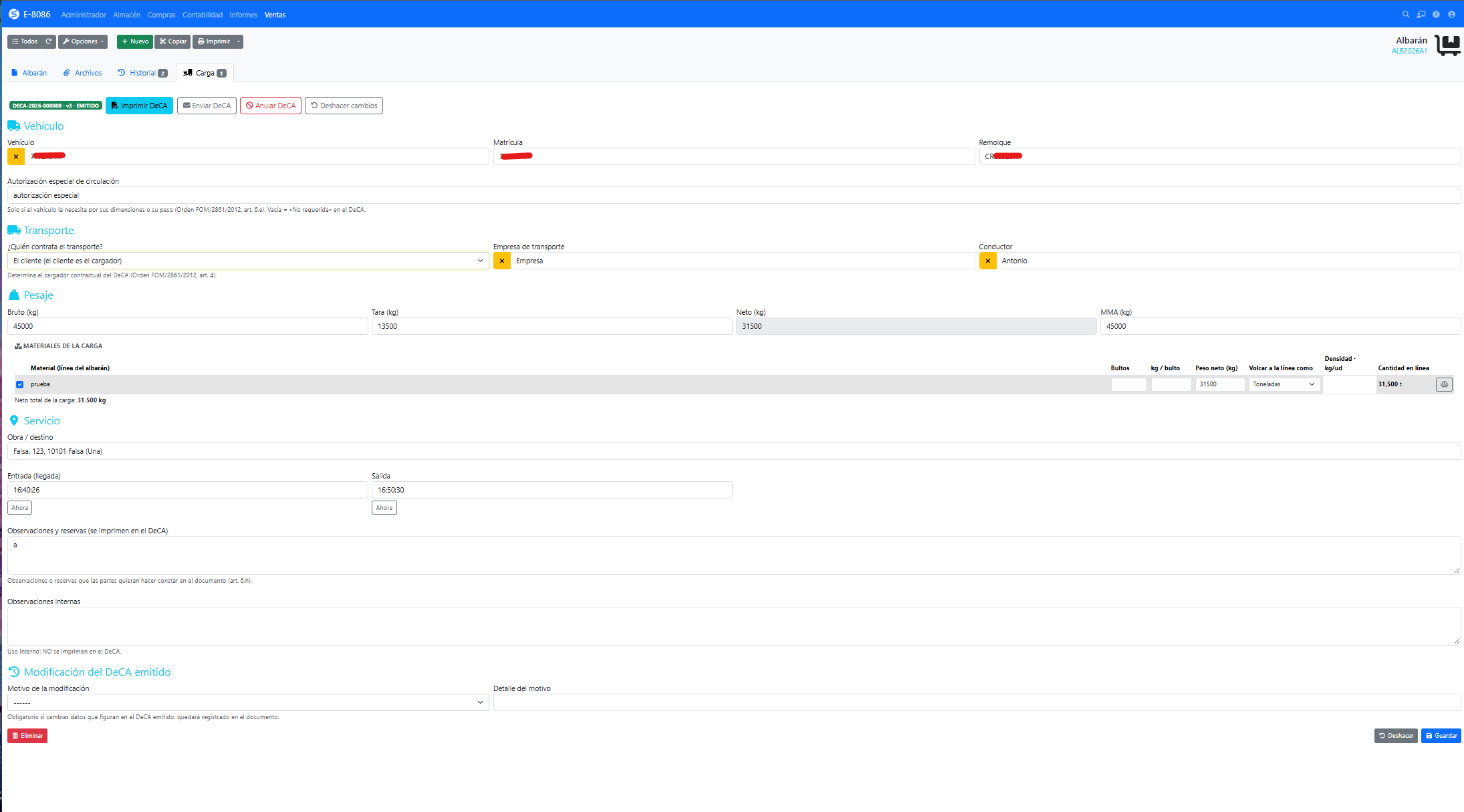1464x812 pixels.
Task: Click the red Eliminar button
Action: point(27,736)
